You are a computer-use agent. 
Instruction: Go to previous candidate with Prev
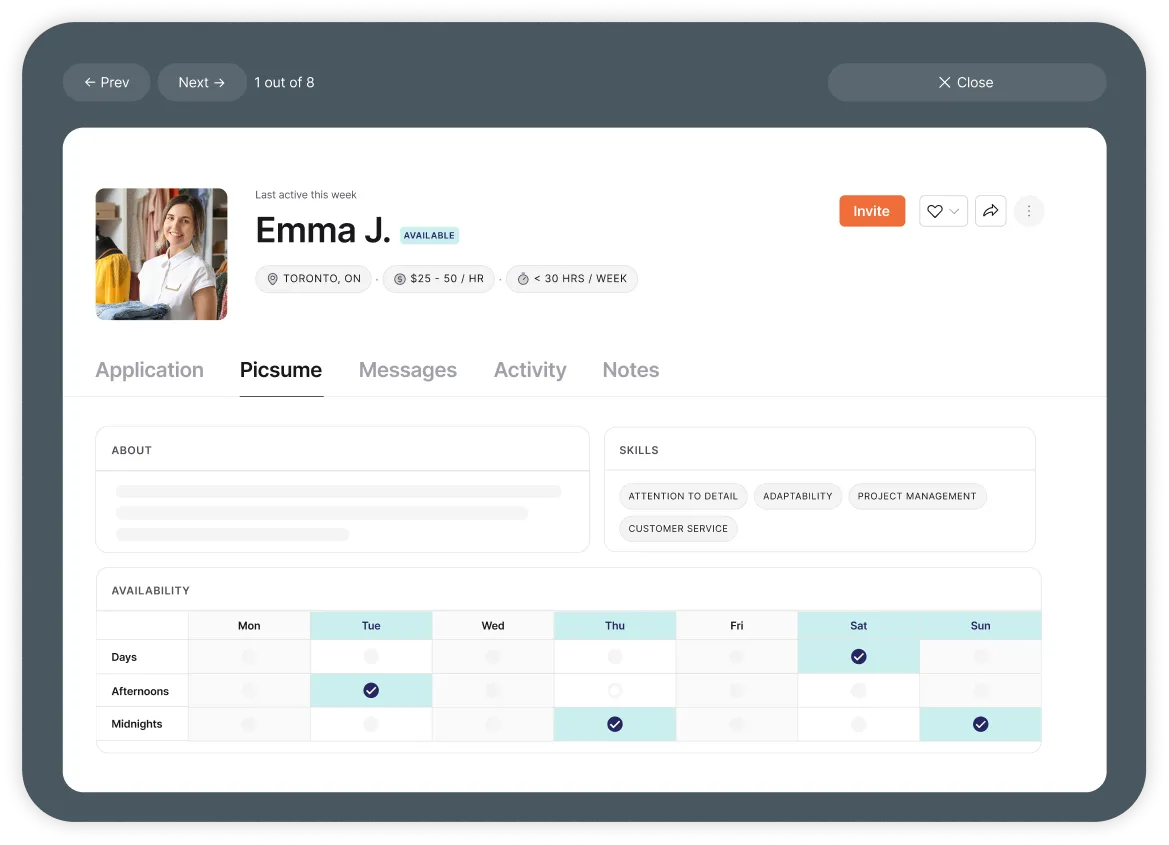click(107, 83)
